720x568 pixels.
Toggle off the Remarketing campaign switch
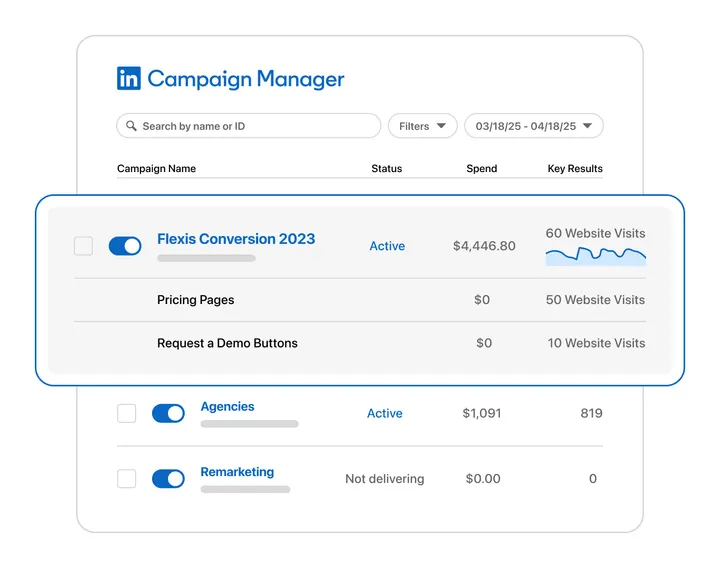168,478
